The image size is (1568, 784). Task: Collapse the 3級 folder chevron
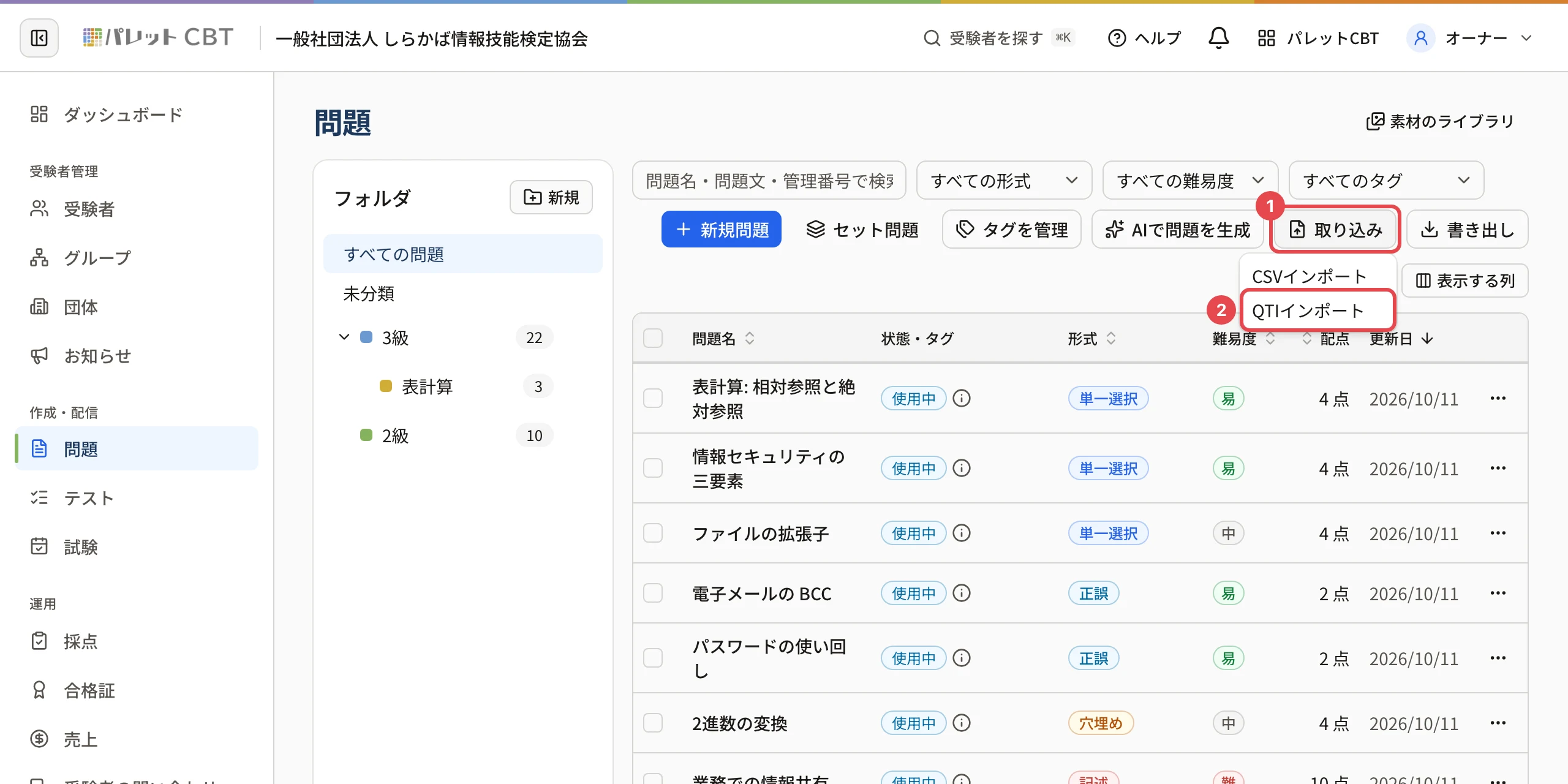pyautogui.click(x=344, y=337)
